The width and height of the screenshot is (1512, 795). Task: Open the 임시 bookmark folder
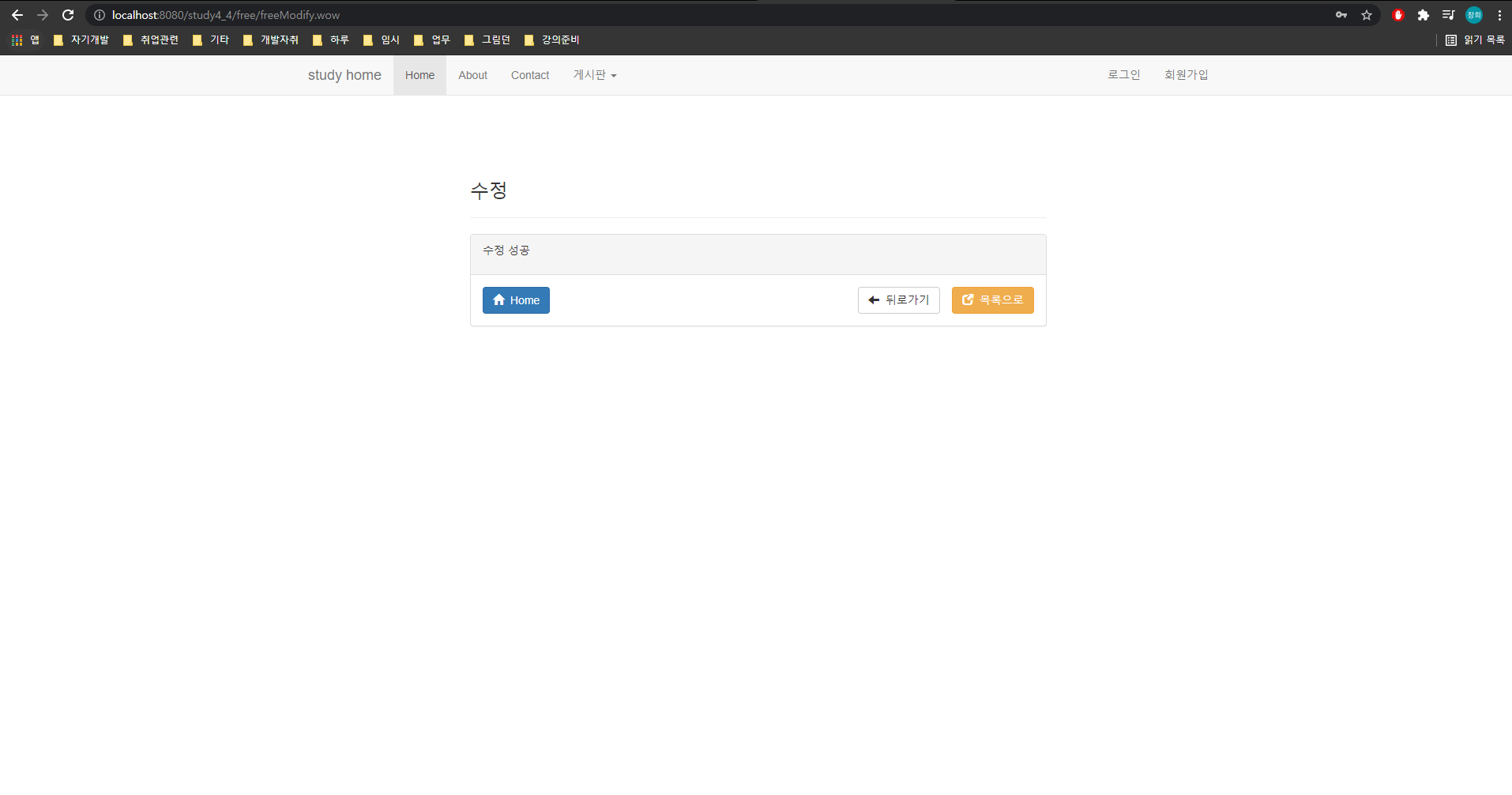(x=382, y=40)
